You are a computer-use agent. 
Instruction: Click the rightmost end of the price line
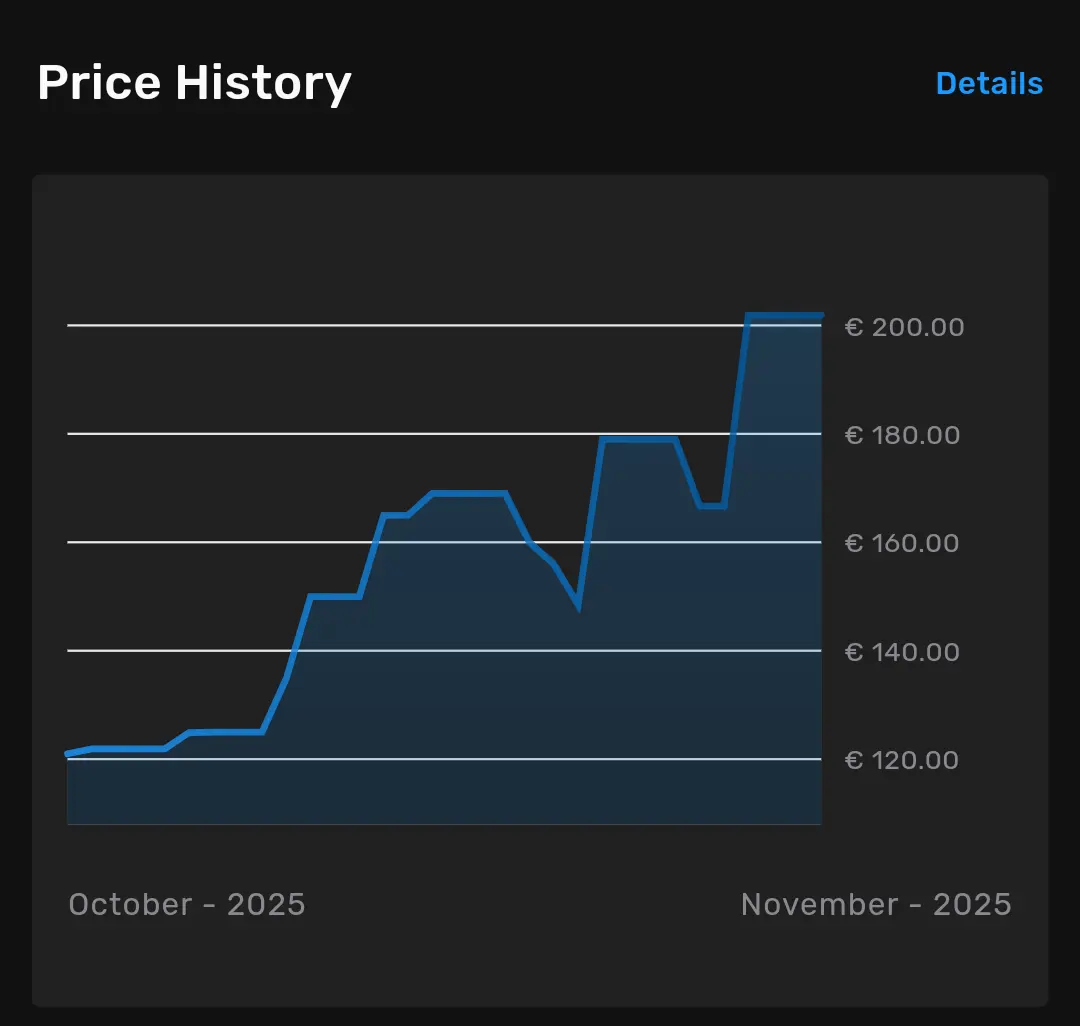click(820, 316)
